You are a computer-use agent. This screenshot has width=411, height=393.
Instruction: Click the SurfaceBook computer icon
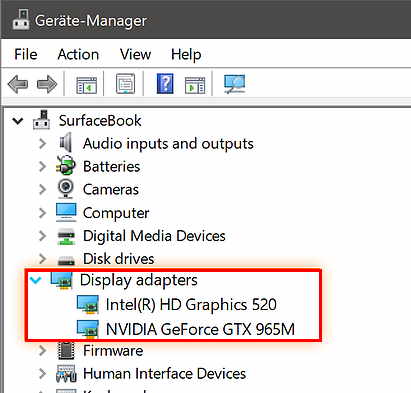pyautogui.click(x=41, y=120)
